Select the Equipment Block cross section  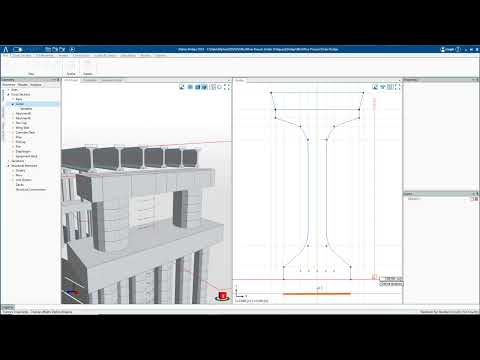[x=26, y=156]
